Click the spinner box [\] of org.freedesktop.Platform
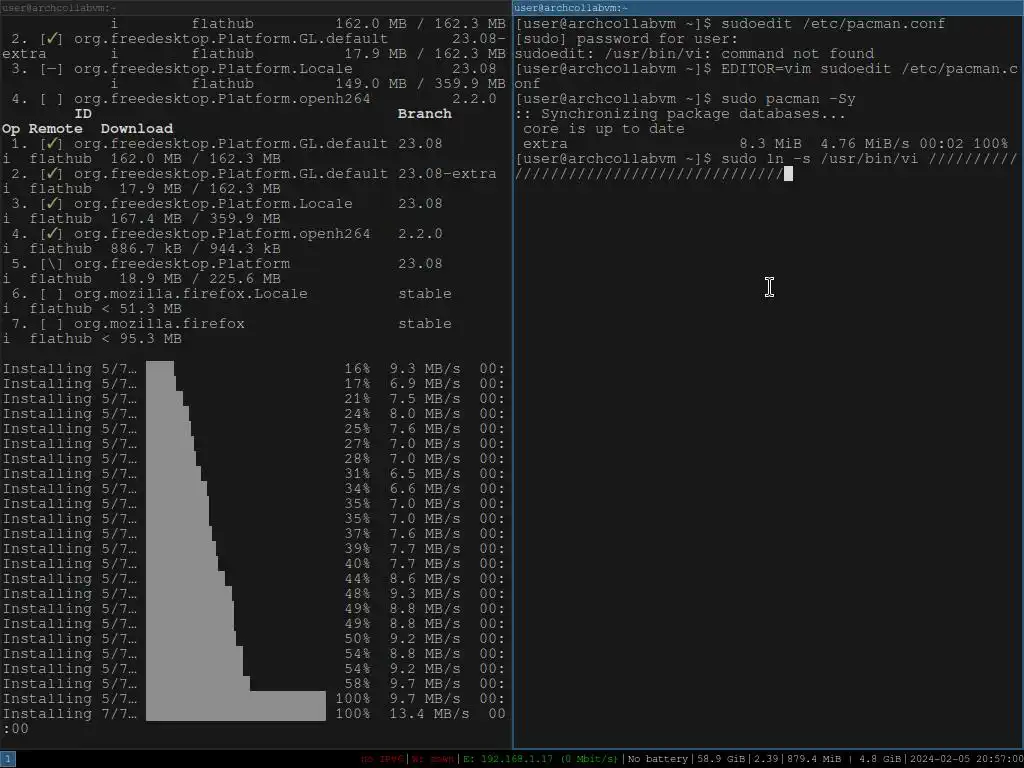Screen dimensions: 1024x768 (x=51, y=264)
